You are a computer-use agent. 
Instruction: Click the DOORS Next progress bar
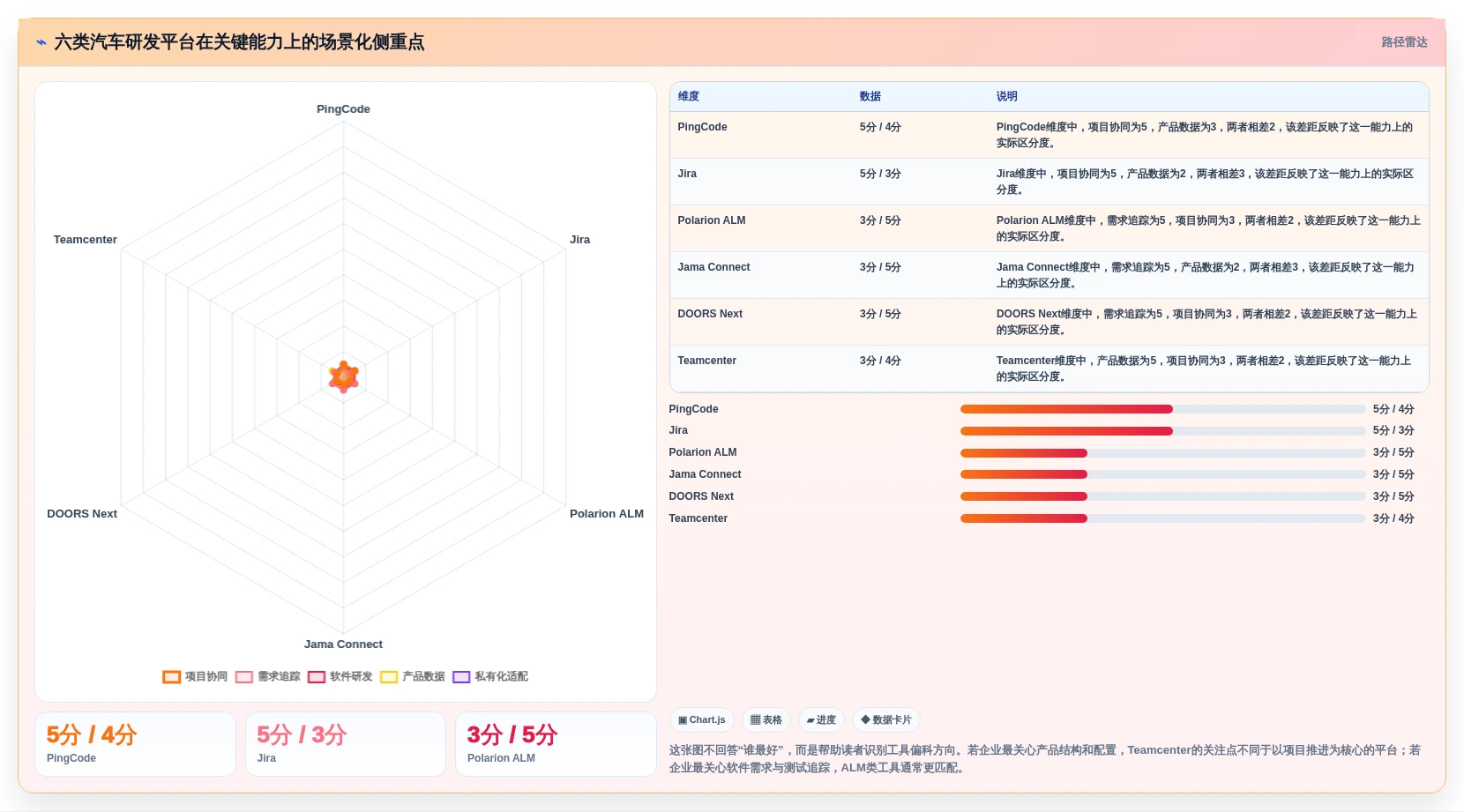[1162, 496]
